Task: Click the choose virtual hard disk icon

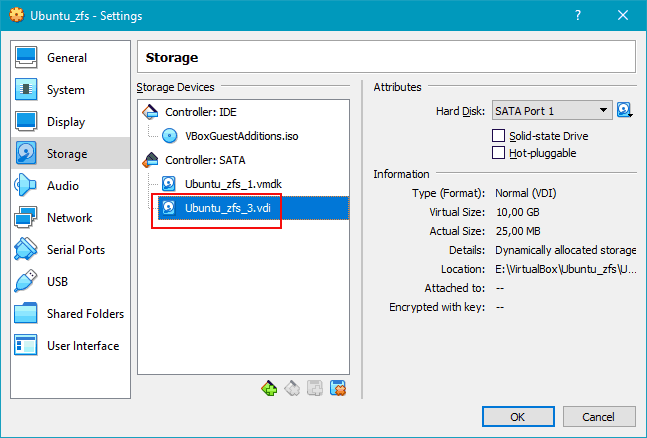Action: click(625, 110)
